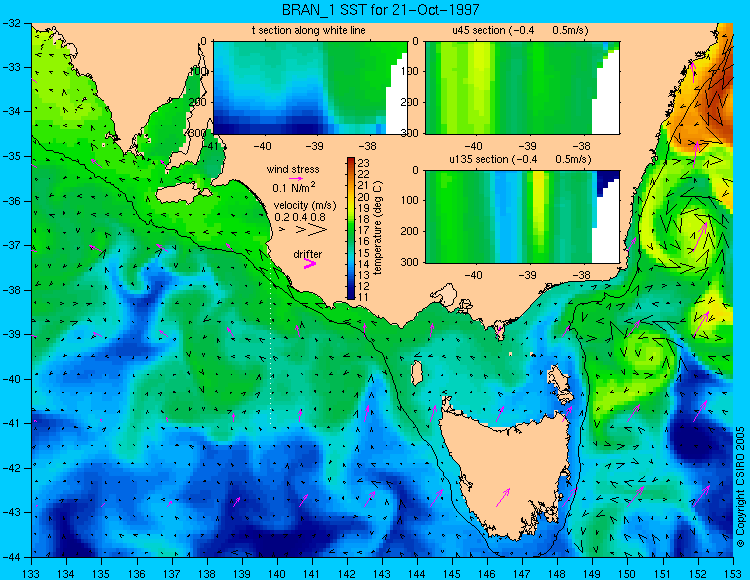Image resolution: width=750 pixels, height=580 pixels.
Task: Select the "t section along white line" label
Action: coord(309,30)
